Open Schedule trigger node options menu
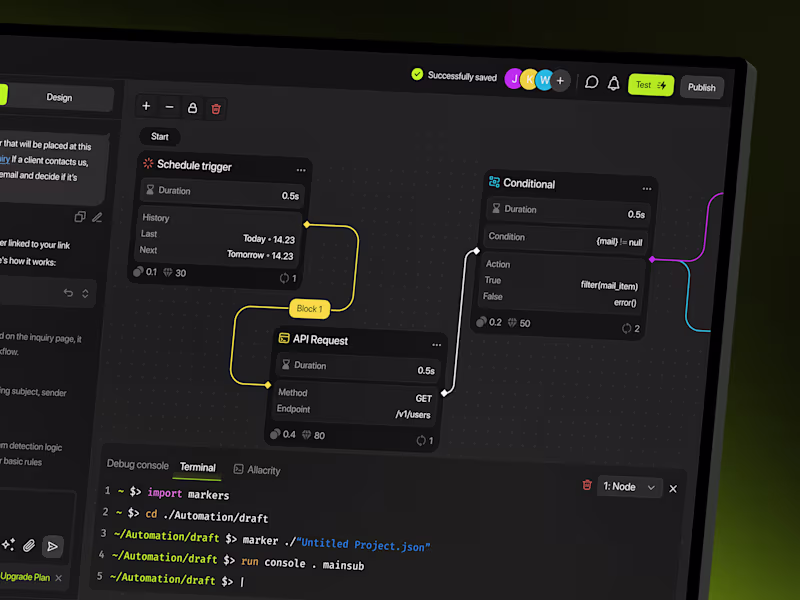The image size is (800, 600). 301,170
